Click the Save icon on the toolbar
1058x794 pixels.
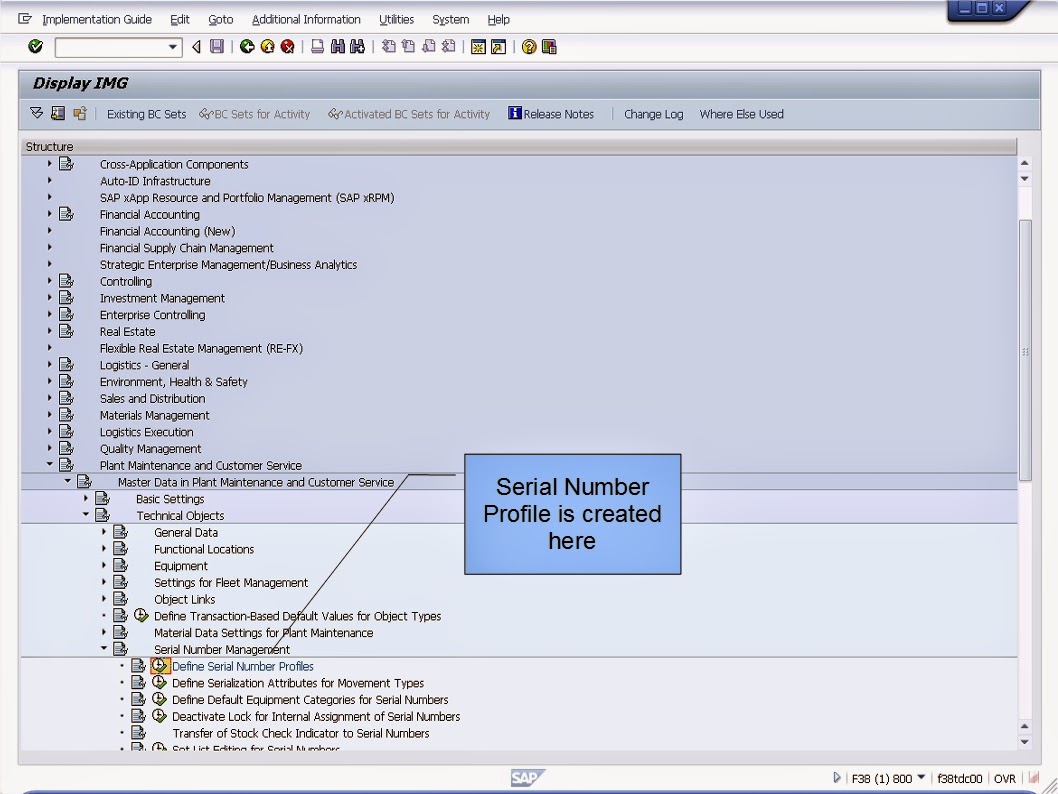(x=217, y=46)
